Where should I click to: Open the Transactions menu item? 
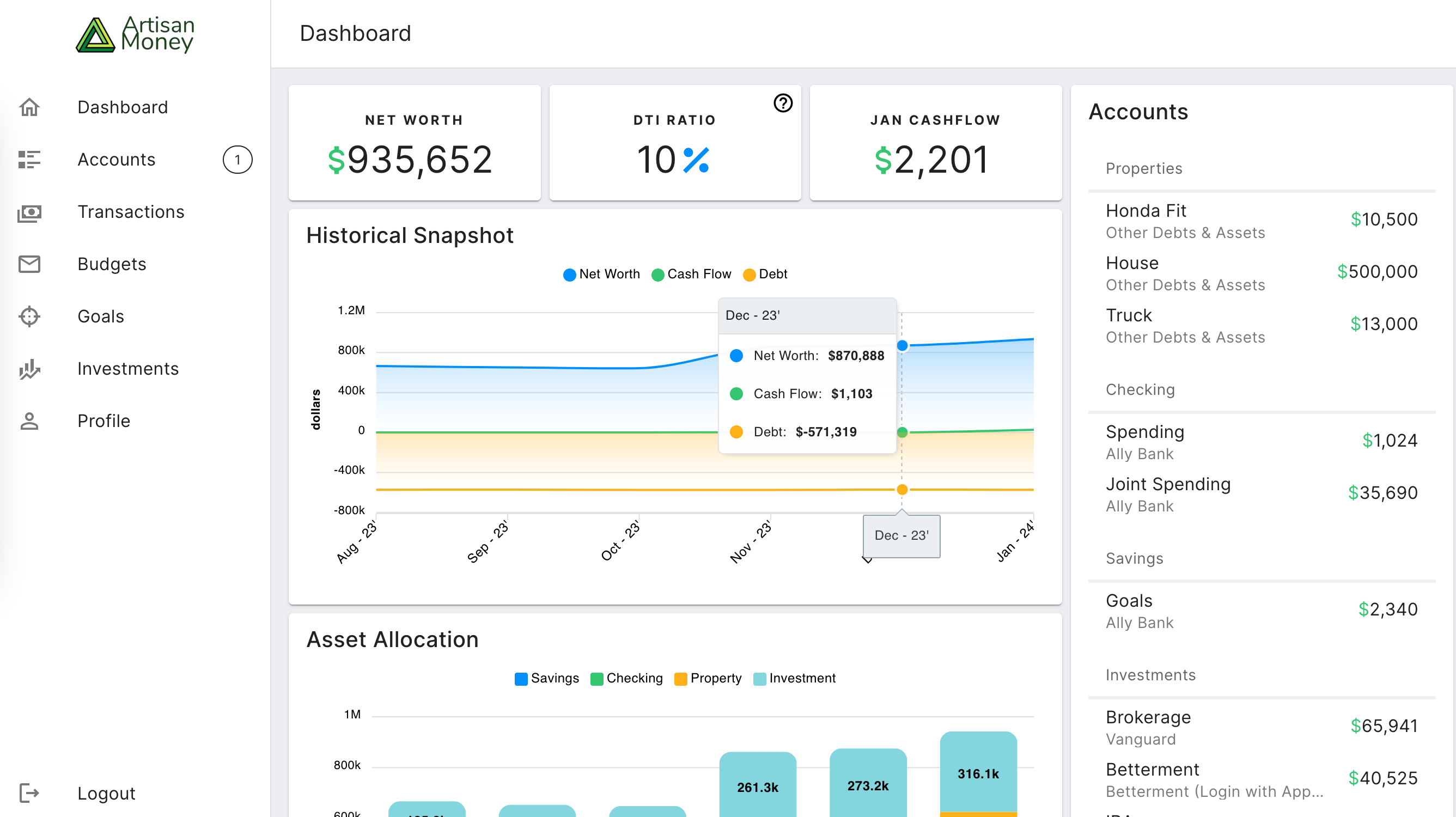coord(131,212)
